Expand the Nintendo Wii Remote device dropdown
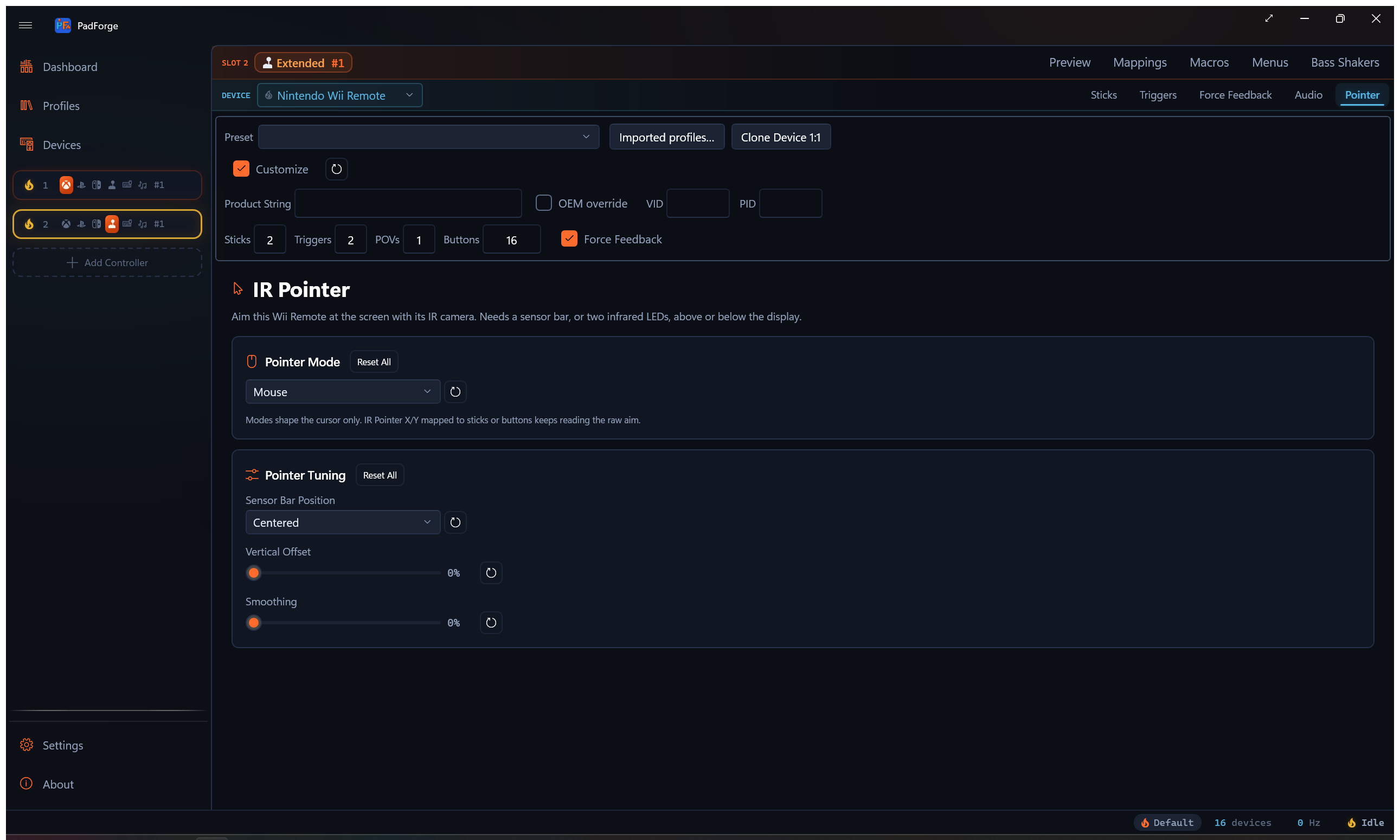The width and height of the screenshot is (1400, 840). pyautogui.click(x=340, y=95)
